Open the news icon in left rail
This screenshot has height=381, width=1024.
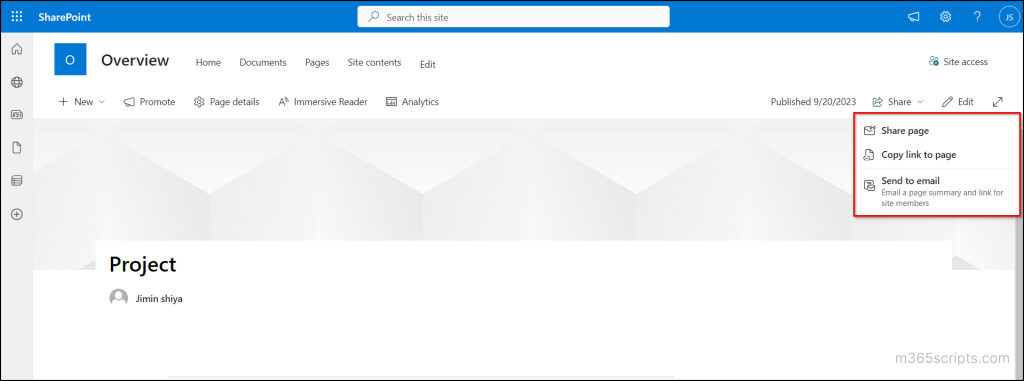(x=17, y=115)
